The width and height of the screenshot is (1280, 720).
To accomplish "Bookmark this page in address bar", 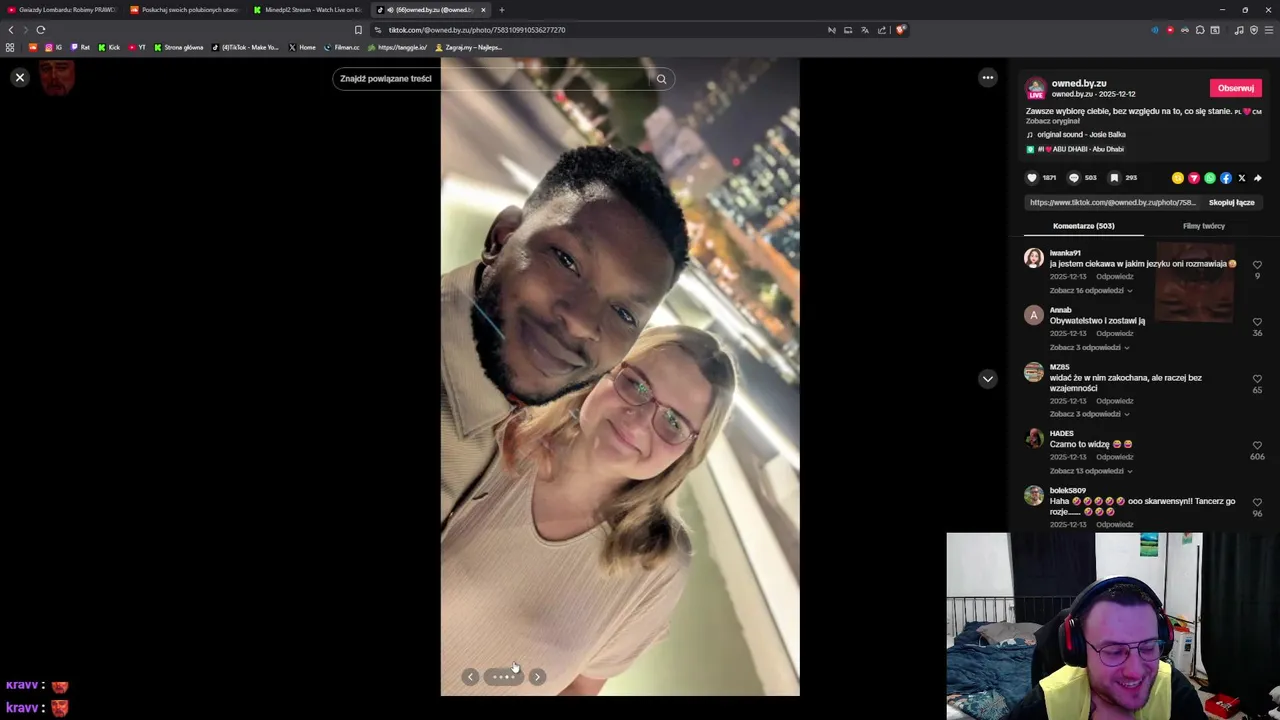I will click(x=358, y=30).
